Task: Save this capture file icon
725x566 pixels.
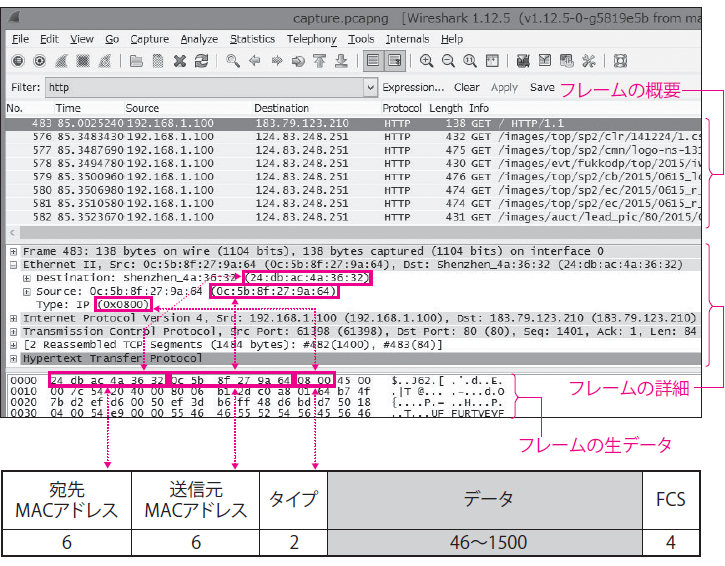Action: click(x=158, y=61)
